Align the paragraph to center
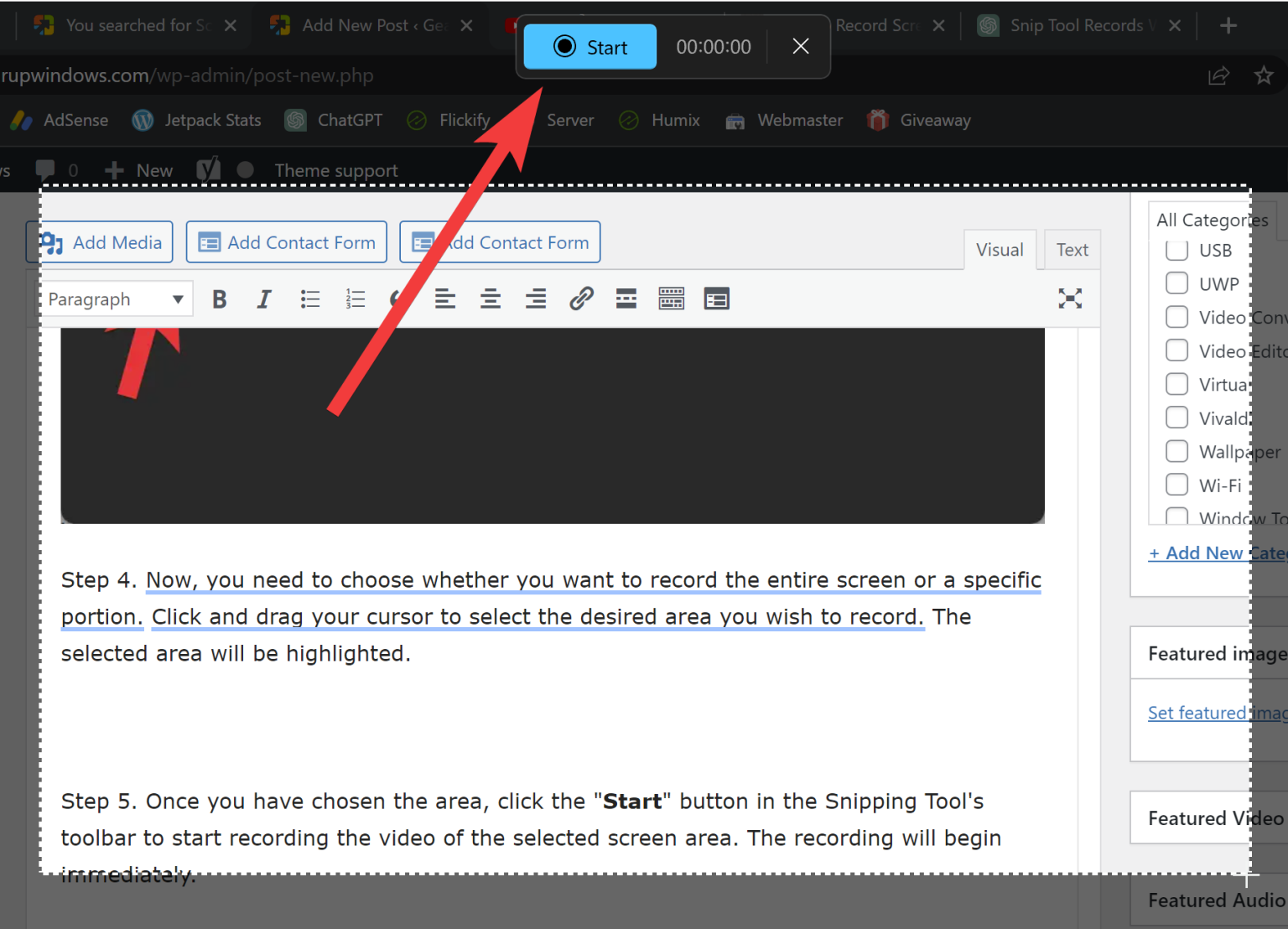1288x929 pixels. pyautogui.click(x=491, y=298)
